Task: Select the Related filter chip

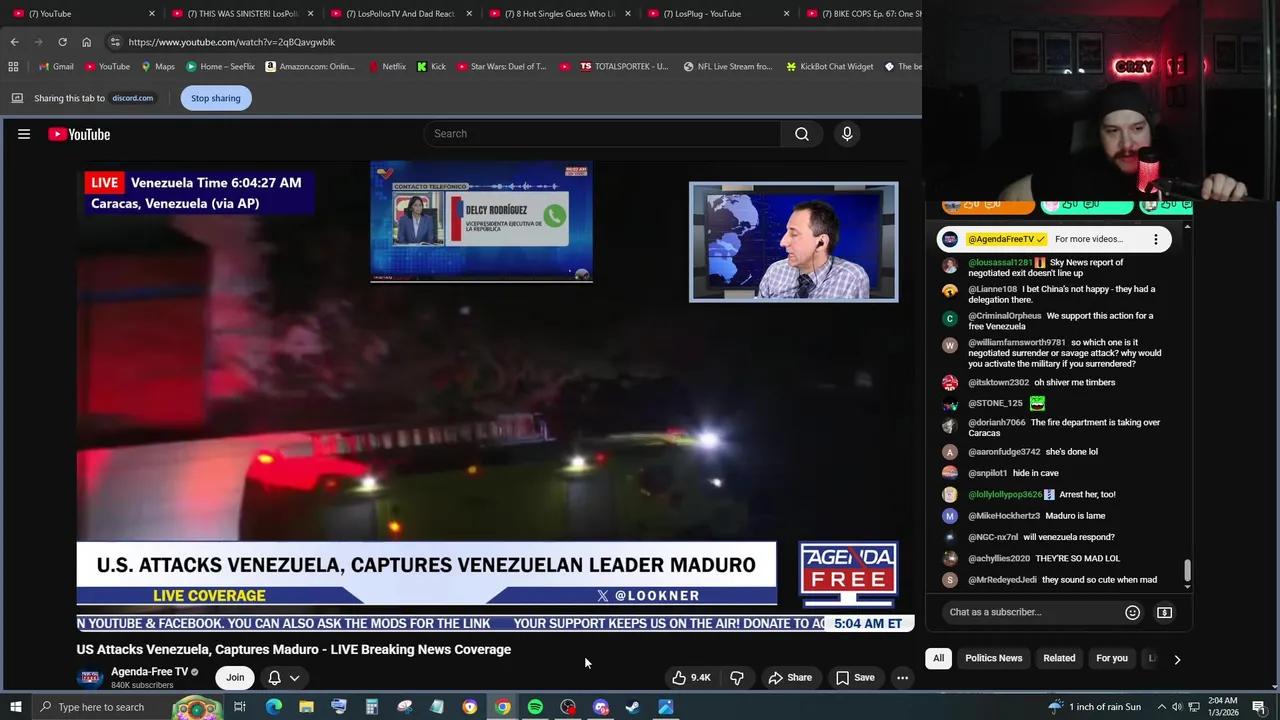Action: pos(1059,658)
